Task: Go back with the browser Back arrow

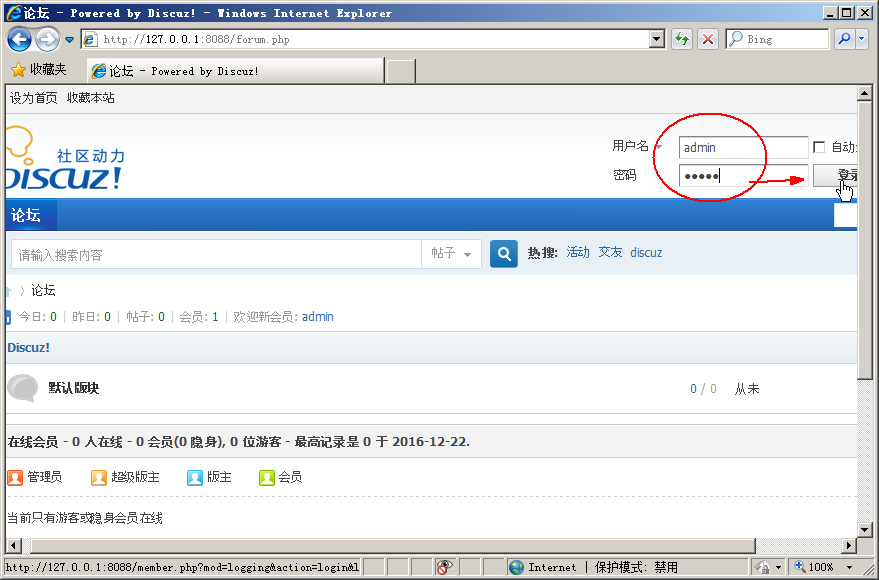Action: (19, 39)
